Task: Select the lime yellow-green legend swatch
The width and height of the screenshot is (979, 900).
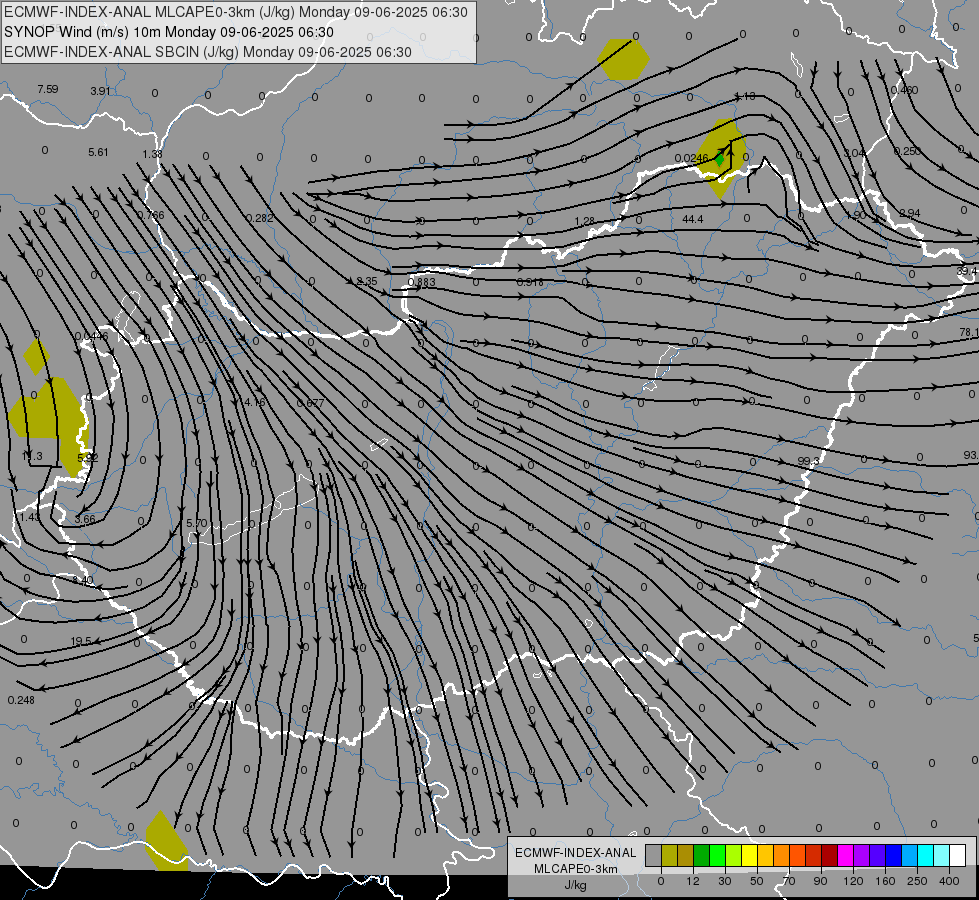Action: click(734, 856)
